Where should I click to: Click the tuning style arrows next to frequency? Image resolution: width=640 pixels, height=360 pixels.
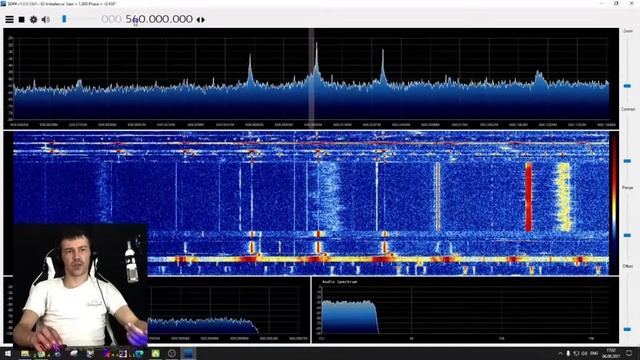(x=200, y=20)
